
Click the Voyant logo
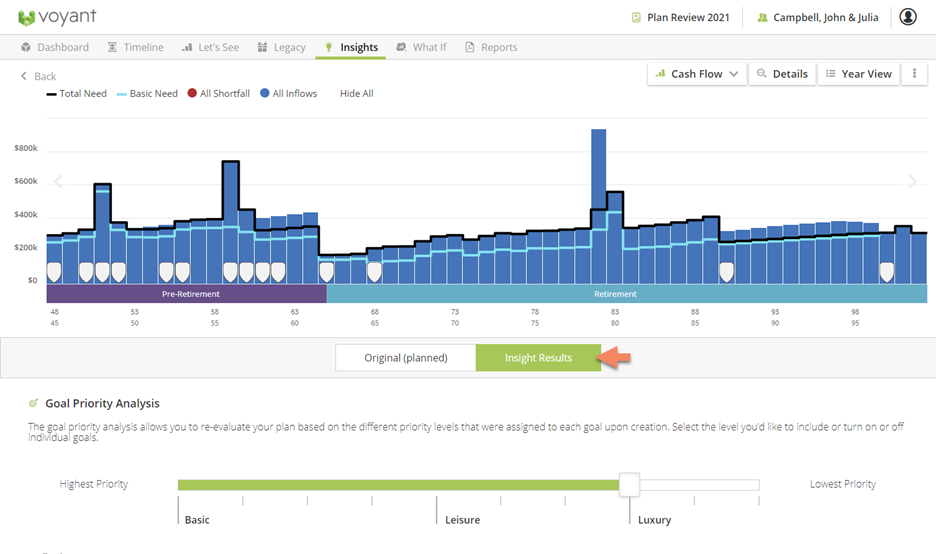57,17
